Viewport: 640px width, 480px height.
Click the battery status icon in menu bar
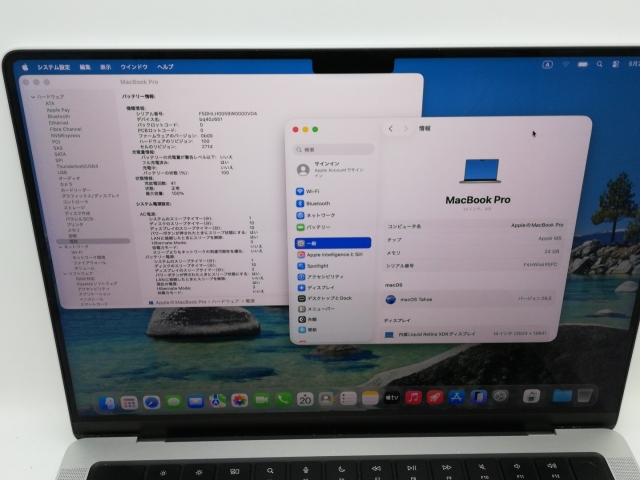[x=583, y=64]
